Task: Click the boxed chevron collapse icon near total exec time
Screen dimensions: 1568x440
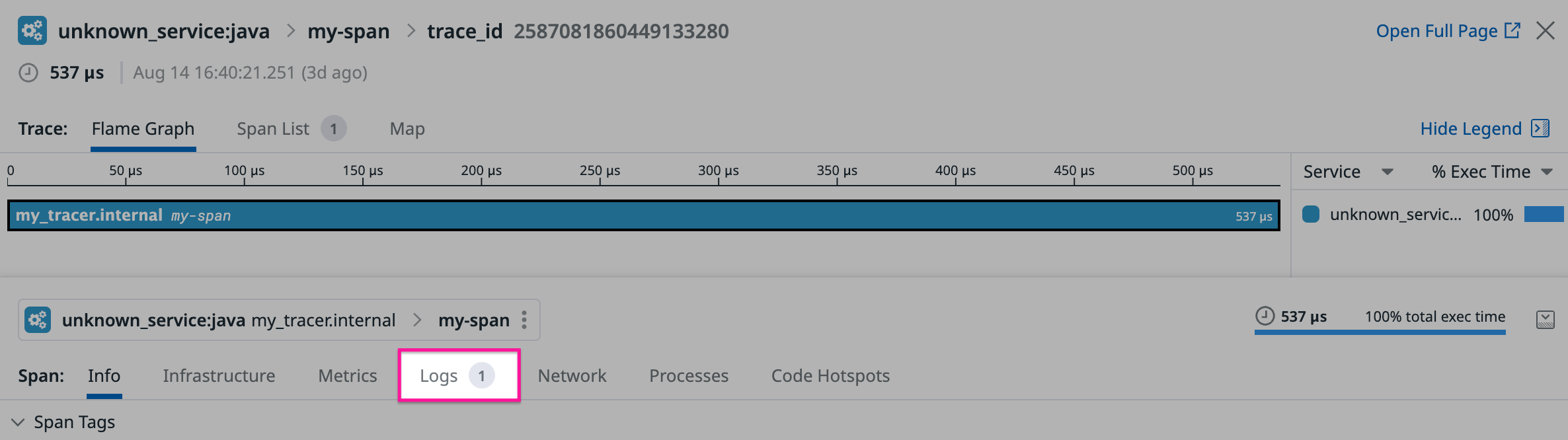Action: pos(1547,320)
